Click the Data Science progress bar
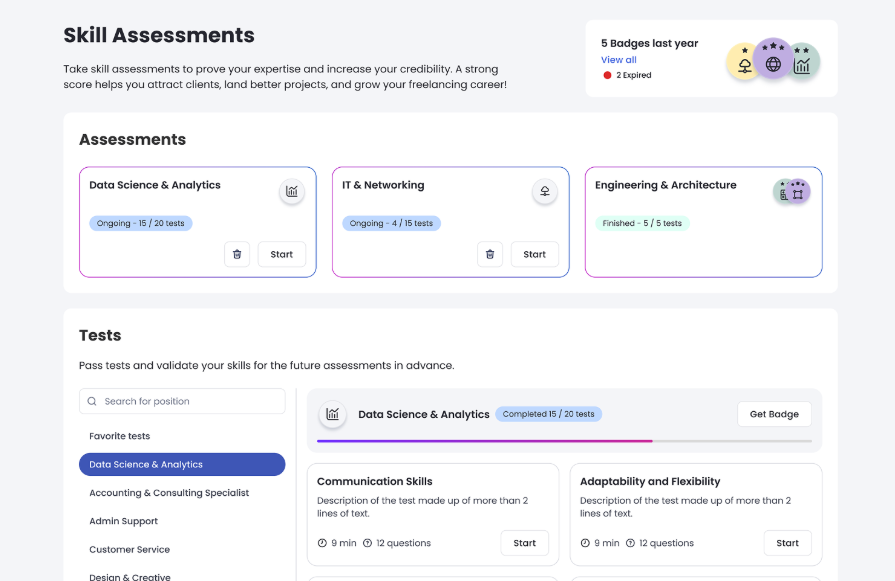 click(564, 440)
